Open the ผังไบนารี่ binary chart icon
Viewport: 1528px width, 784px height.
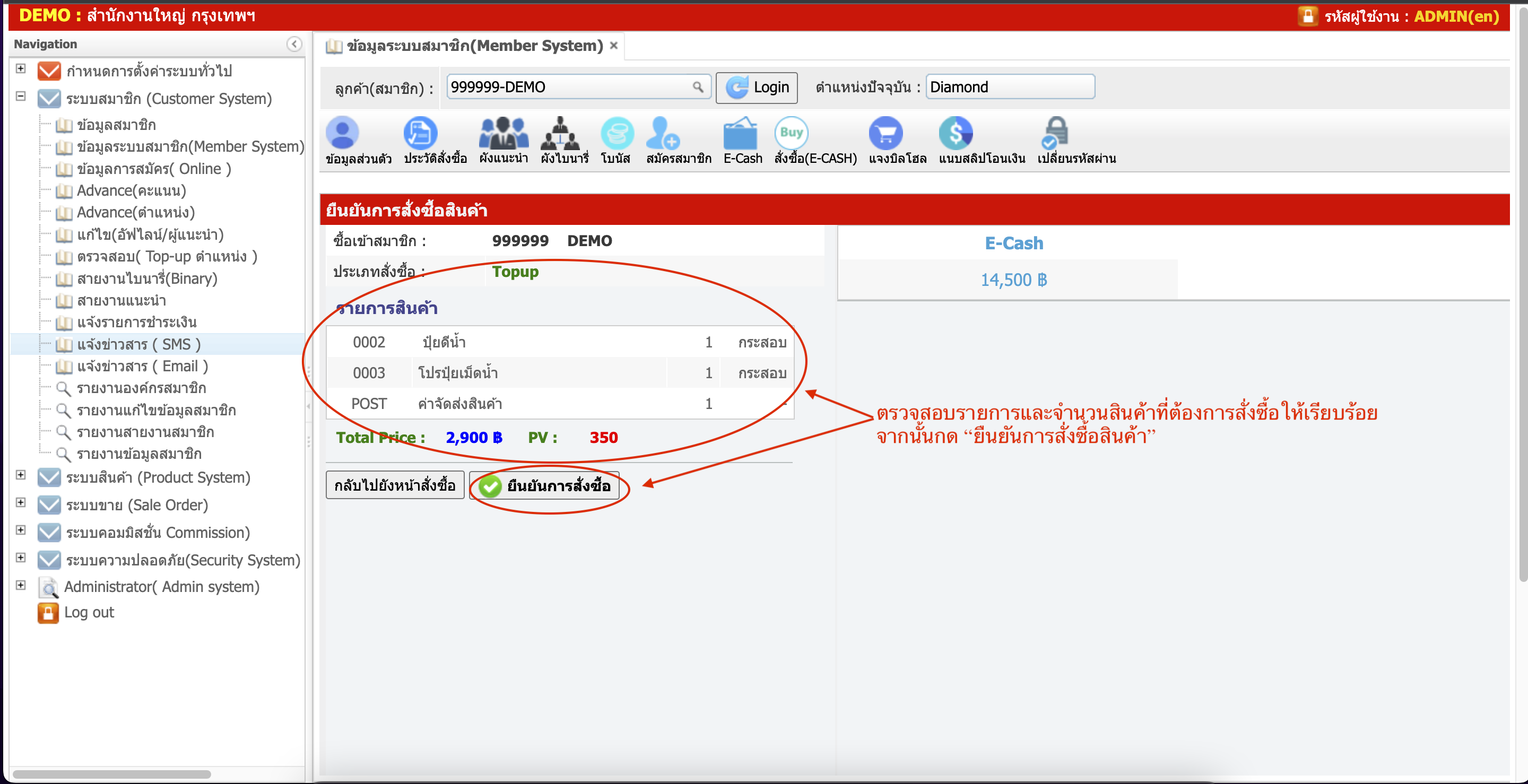[560, 133]
